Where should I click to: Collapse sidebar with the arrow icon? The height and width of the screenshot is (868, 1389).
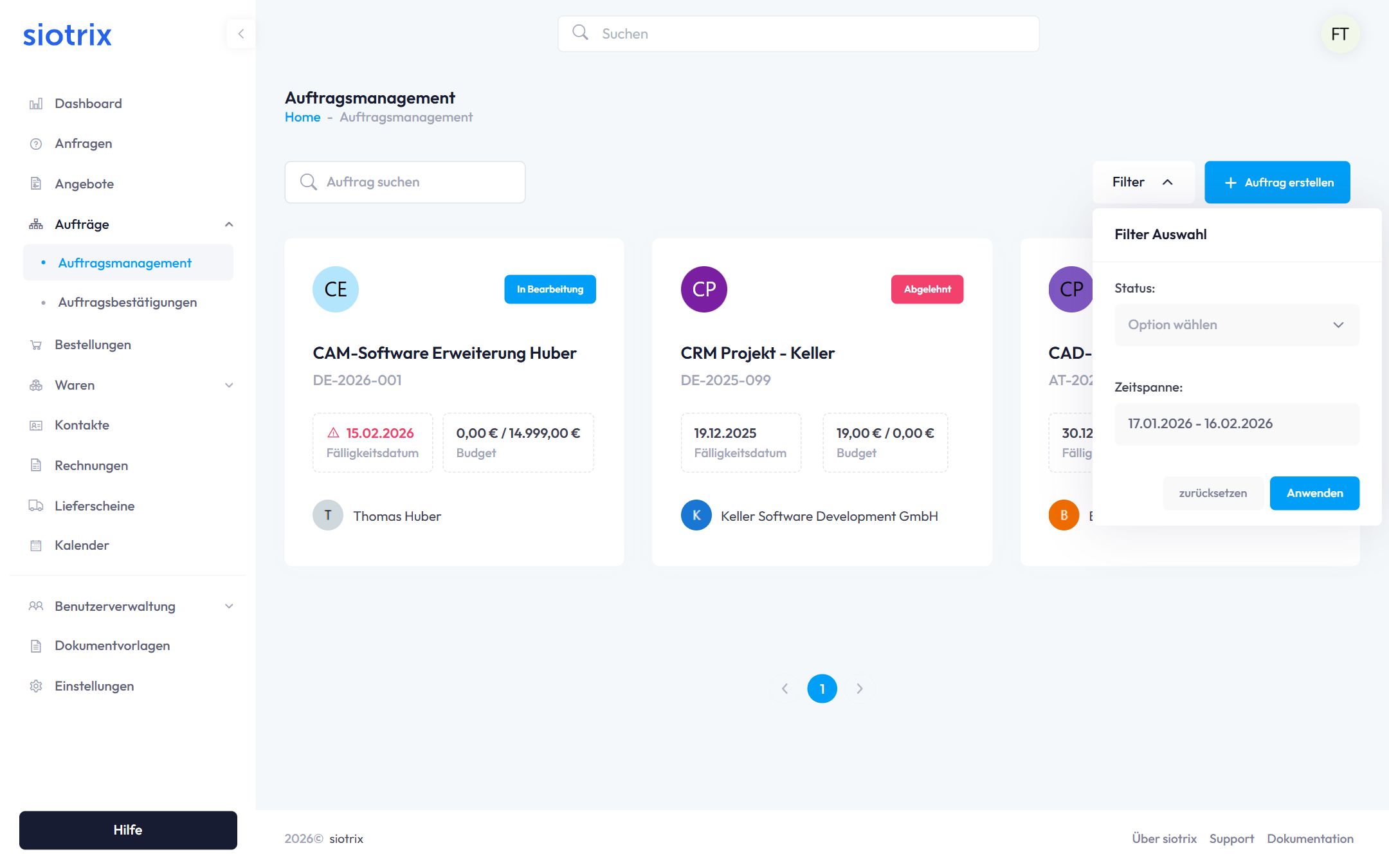pos(241,34)
